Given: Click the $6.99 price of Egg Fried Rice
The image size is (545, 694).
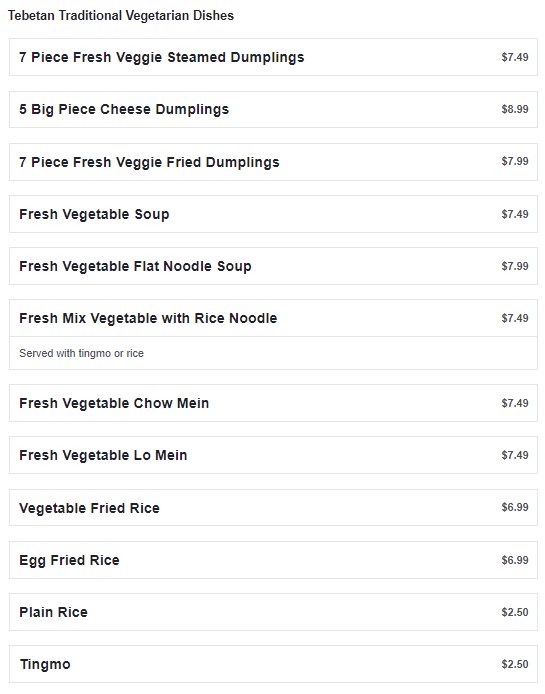Looking at the screenshot, I should point(515,560).
